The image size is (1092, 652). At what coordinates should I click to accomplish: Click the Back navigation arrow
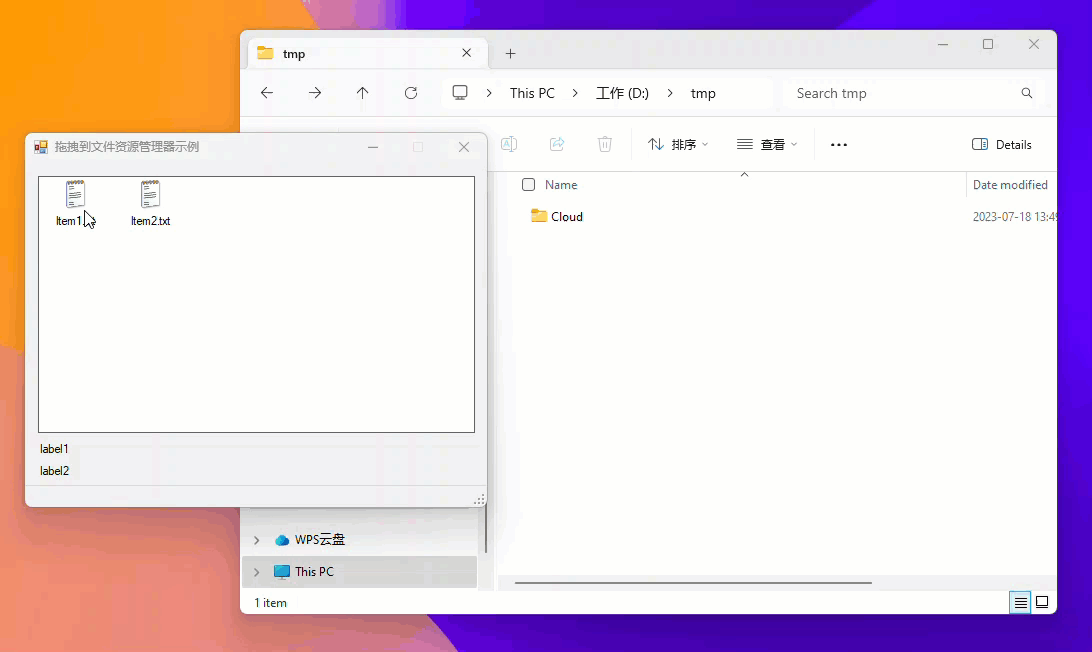tap(267, 93)
